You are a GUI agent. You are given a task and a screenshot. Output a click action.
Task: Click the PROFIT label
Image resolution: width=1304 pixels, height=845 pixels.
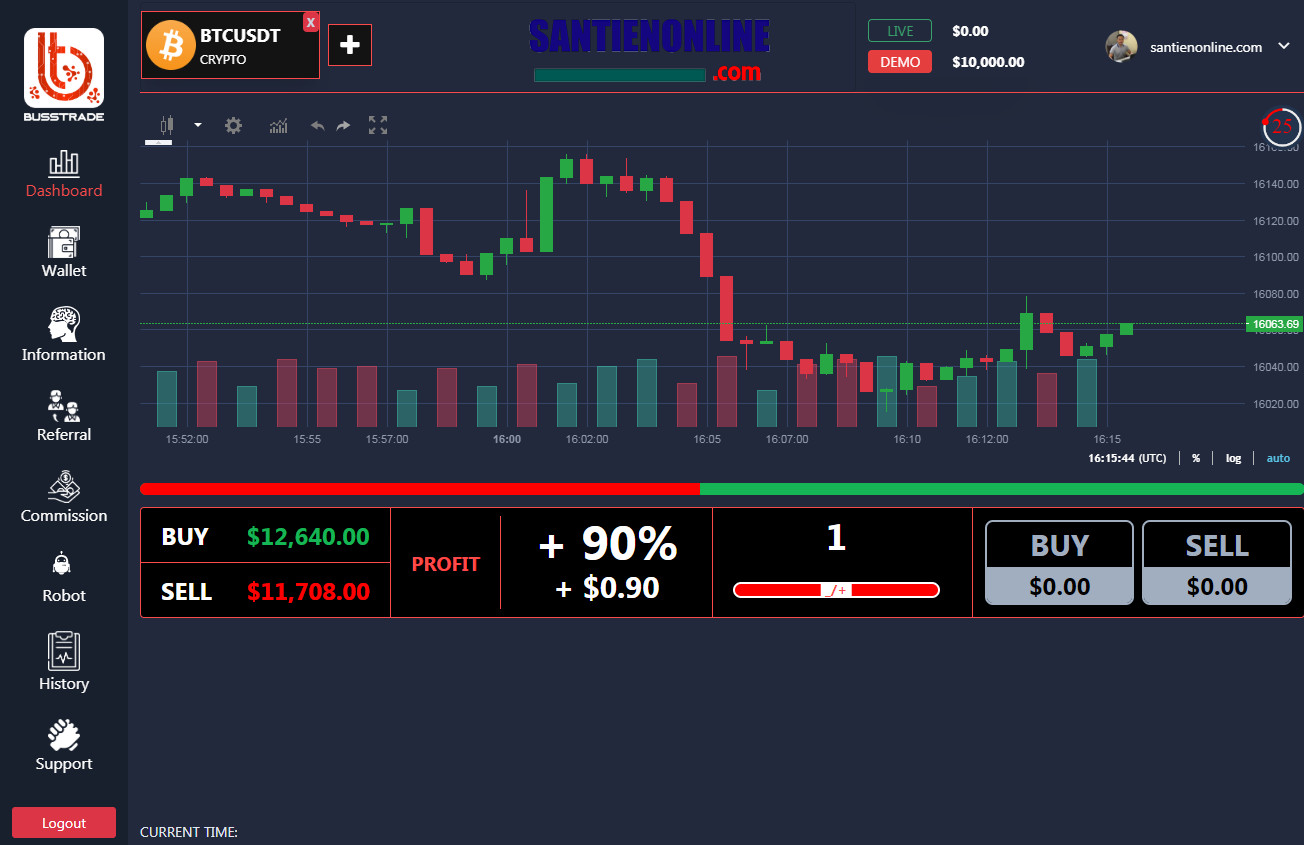(x=446, y=564)
